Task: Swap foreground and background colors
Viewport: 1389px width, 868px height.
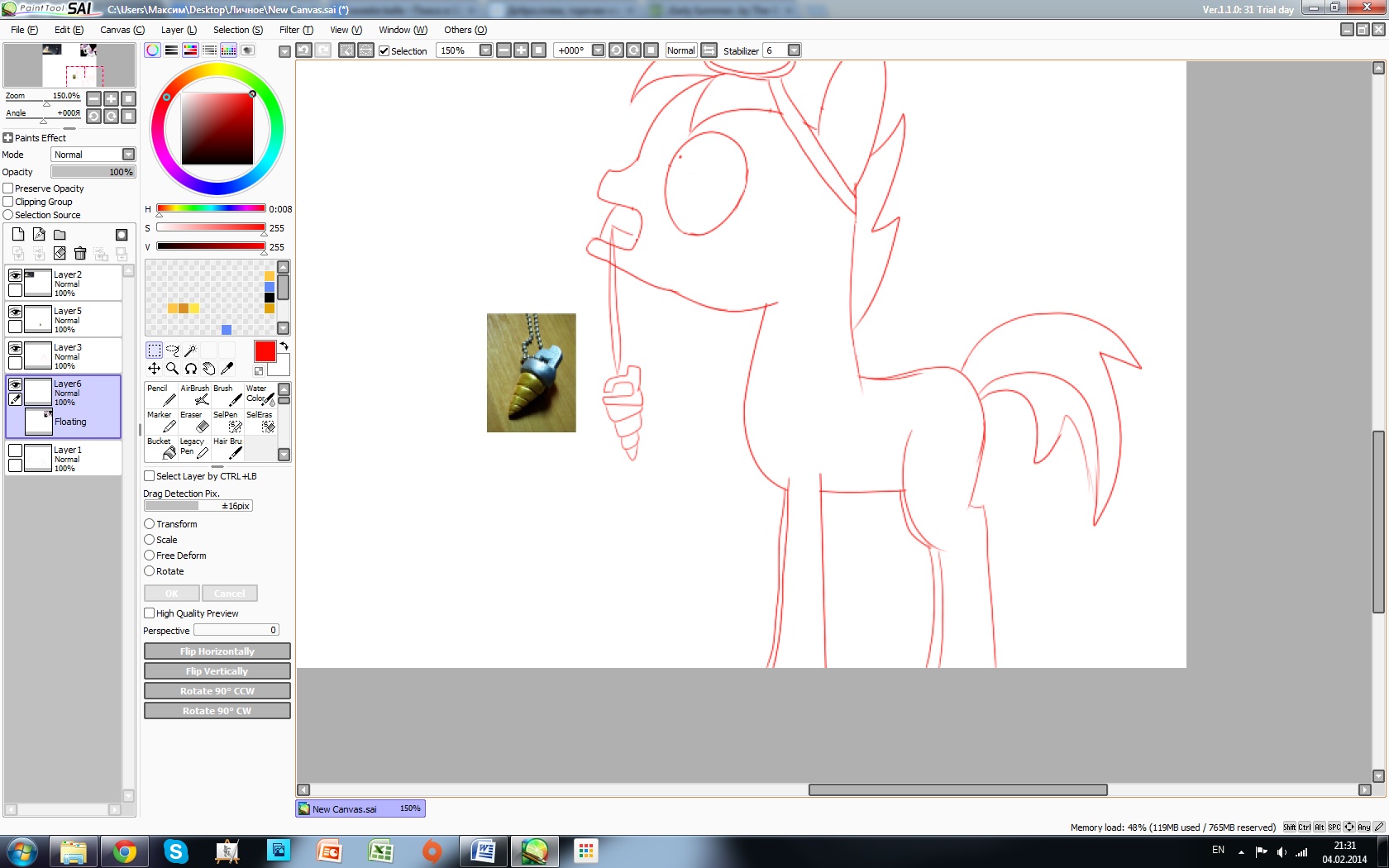Action: pos(284,346)
